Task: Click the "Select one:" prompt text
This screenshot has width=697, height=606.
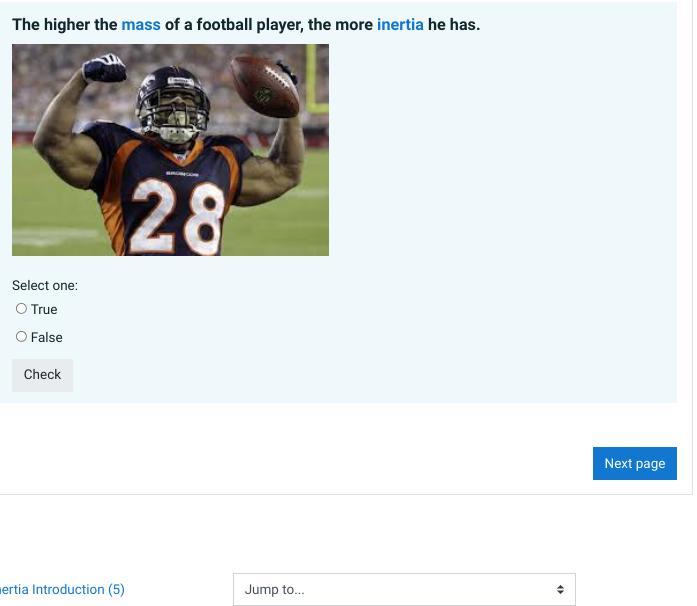Action: click(45, 285)
